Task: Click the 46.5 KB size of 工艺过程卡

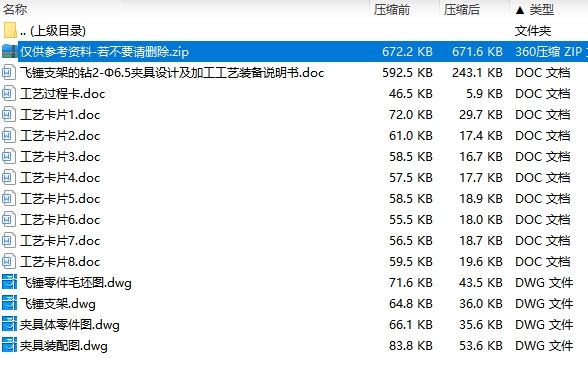Action: click(x=411, y=93)
